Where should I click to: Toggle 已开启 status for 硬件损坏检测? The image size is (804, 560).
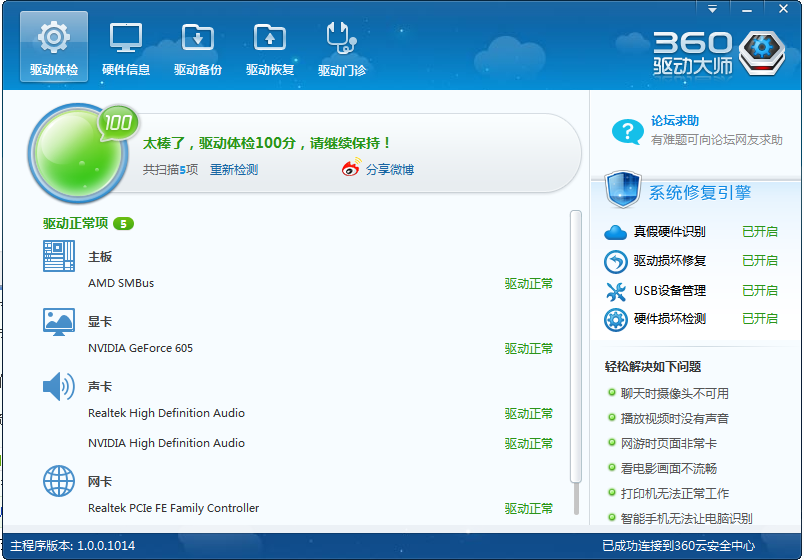(759, 319)
